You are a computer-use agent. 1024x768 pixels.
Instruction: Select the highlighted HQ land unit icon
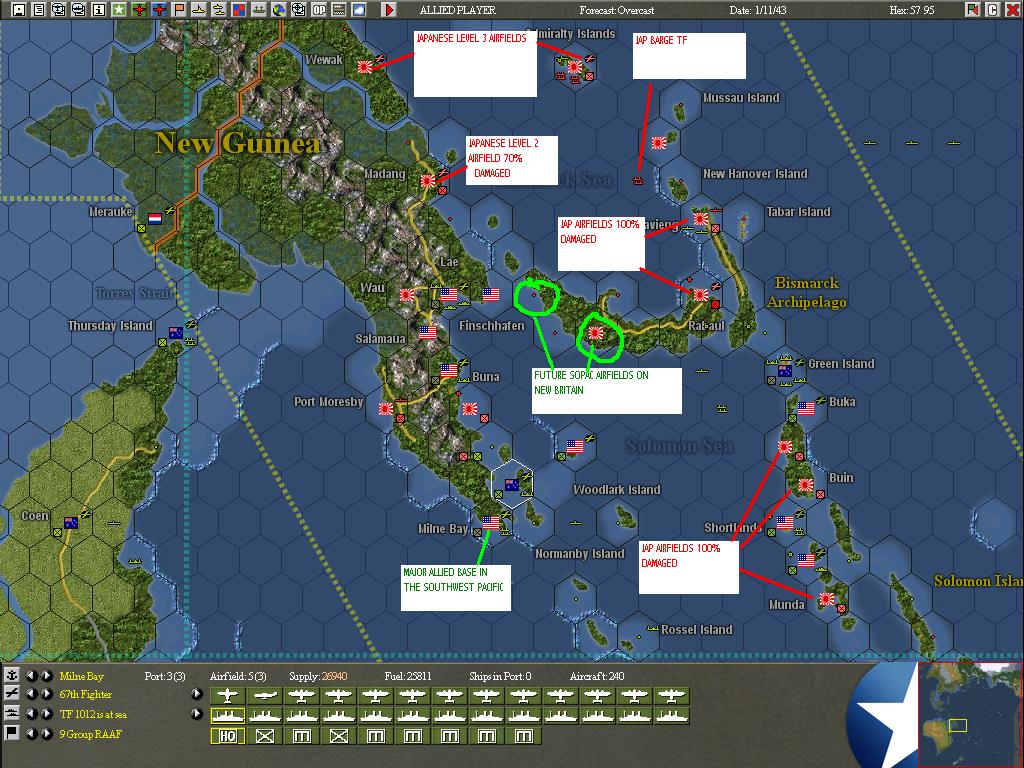pos(227,736)
